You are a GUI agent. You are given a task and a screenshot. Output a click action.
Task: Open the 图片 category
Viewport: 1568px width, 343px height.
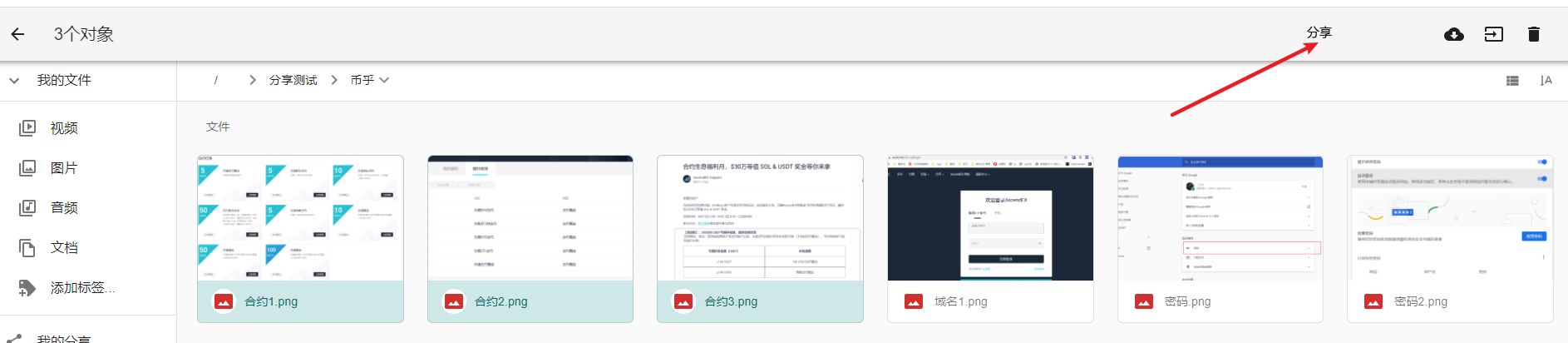(64, 168)
